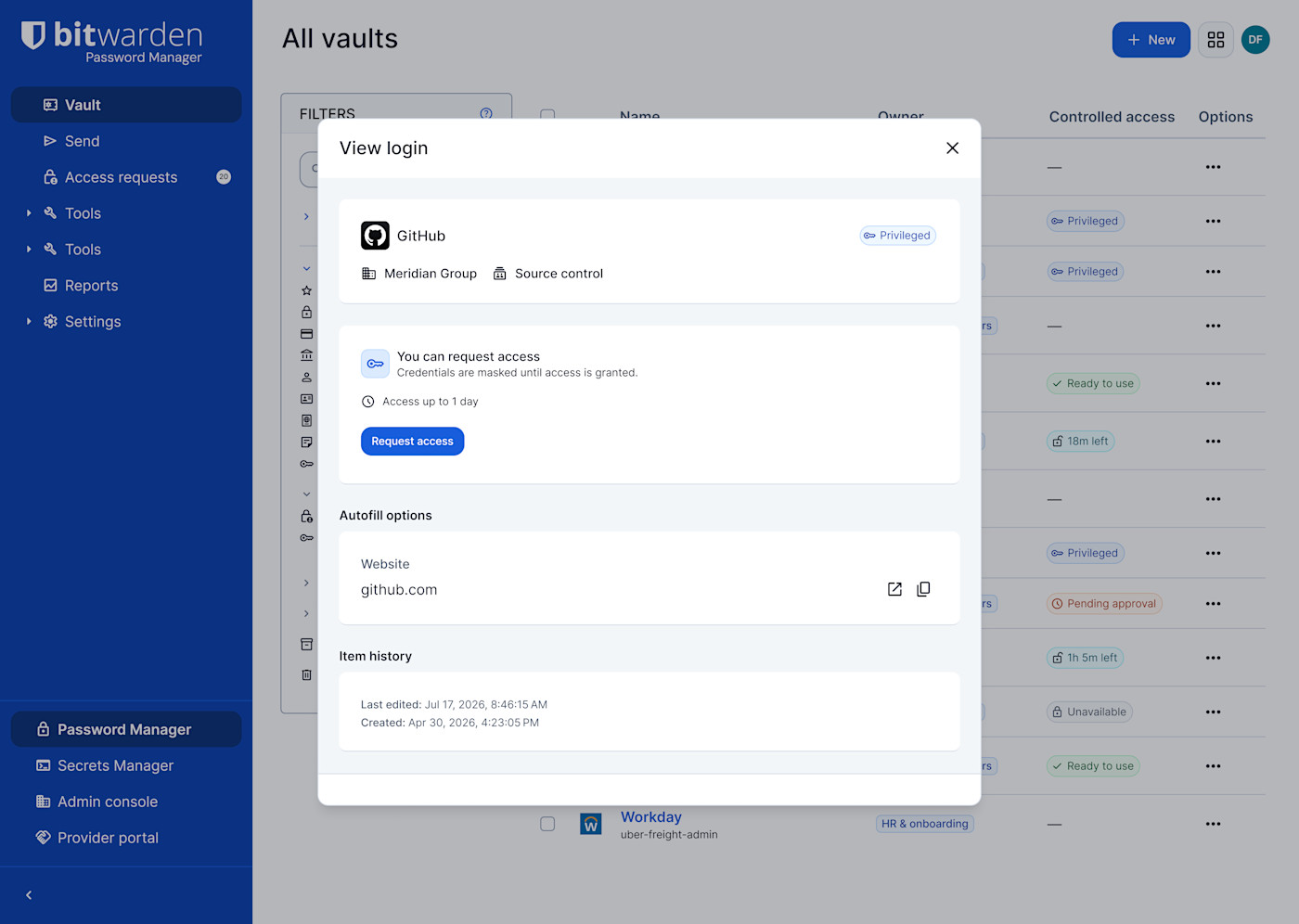This screenshot has width=1299, height=924.
Task: Click the Filters help question-mark icon
Action: [486, 113]
